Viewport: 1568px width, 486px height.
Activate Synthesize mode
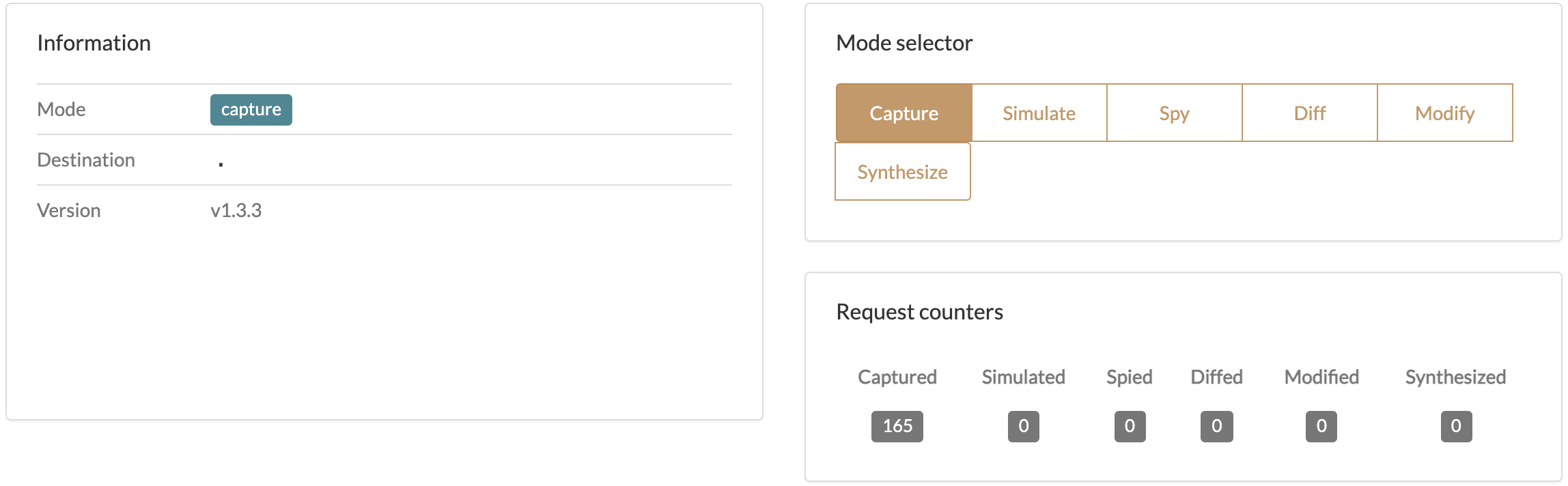click(x=903, y=171)
